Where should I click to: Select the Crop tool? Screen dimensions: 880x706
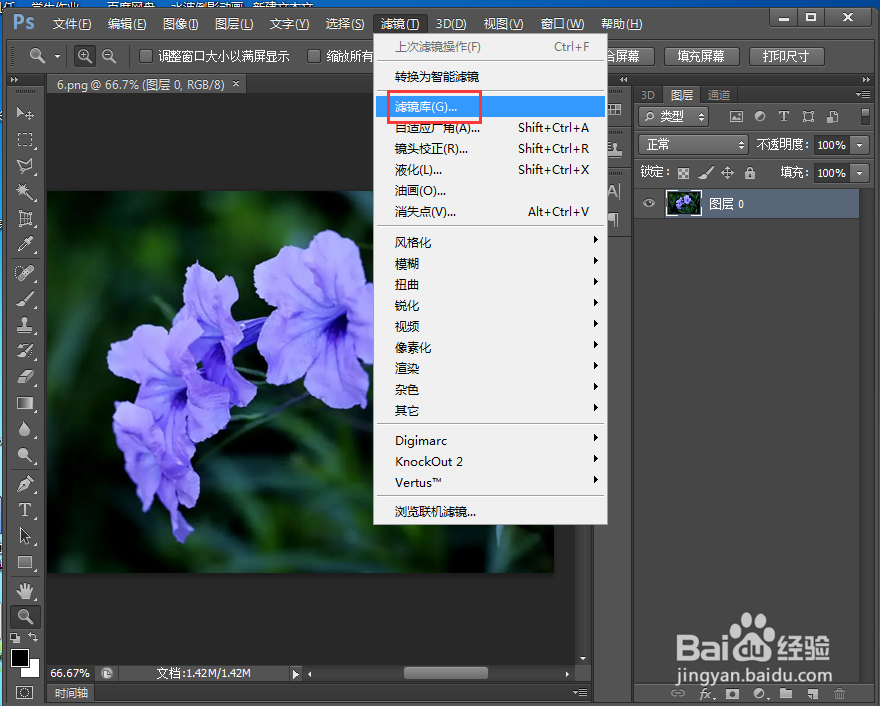coord(25,218)
